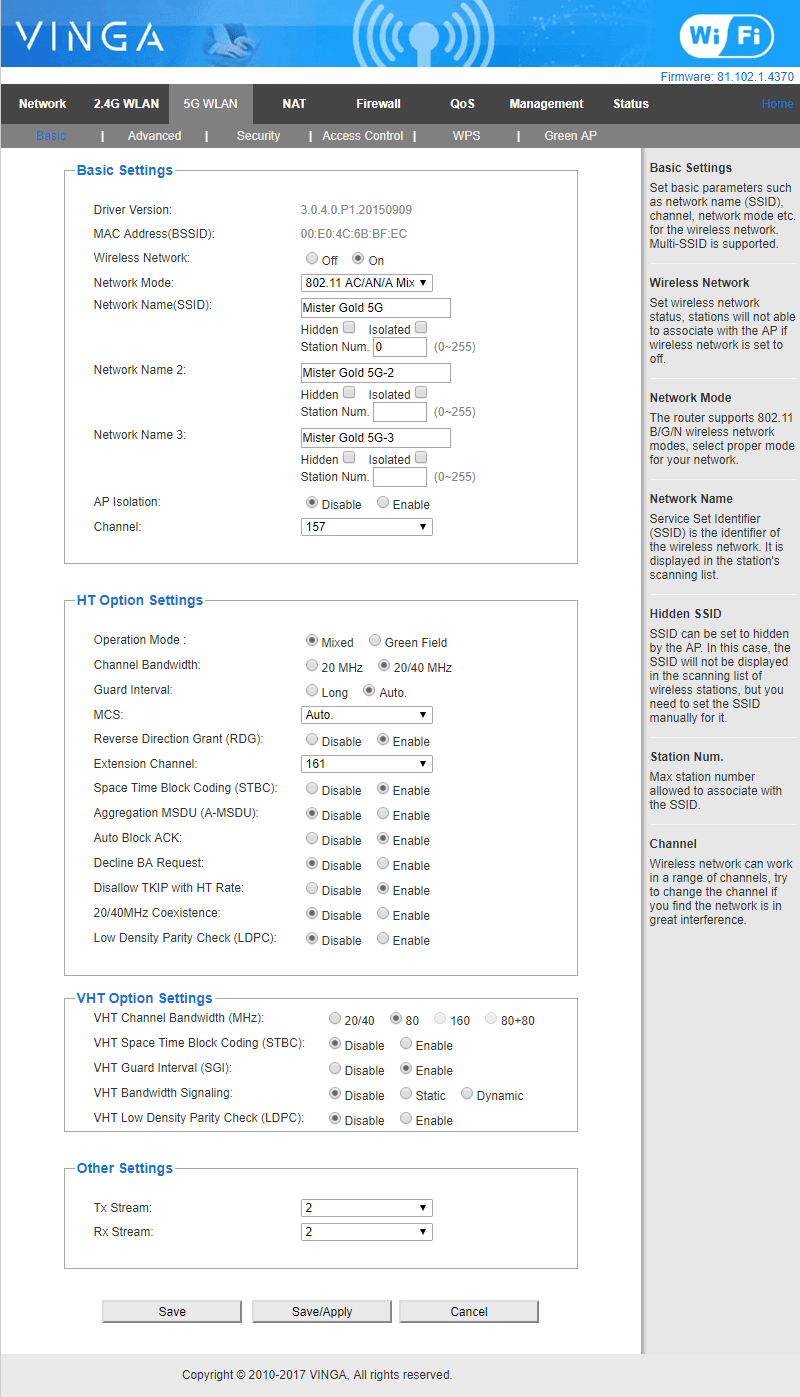The width and height of the screenshot is (800, 1397).
Task: Click the Network Name 3 text field
Action: (x=375, y=438)
